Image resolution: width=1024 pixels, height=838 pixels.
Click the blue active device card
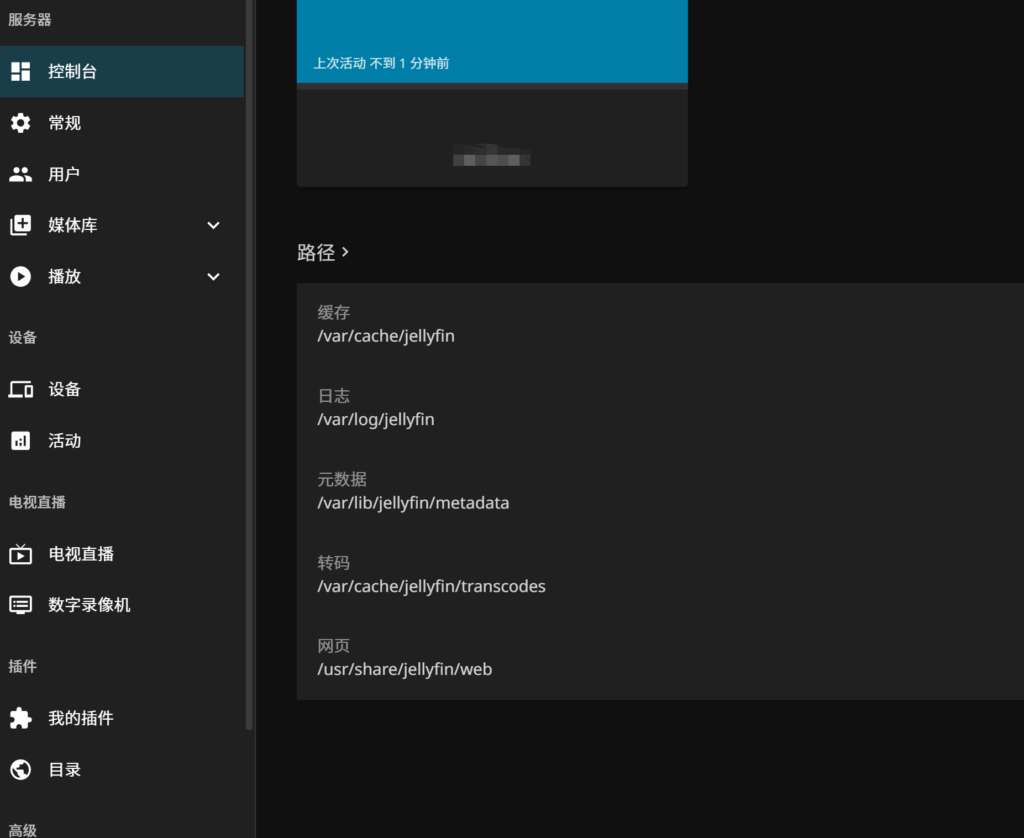pyautogui.click(x=492, y=40)
